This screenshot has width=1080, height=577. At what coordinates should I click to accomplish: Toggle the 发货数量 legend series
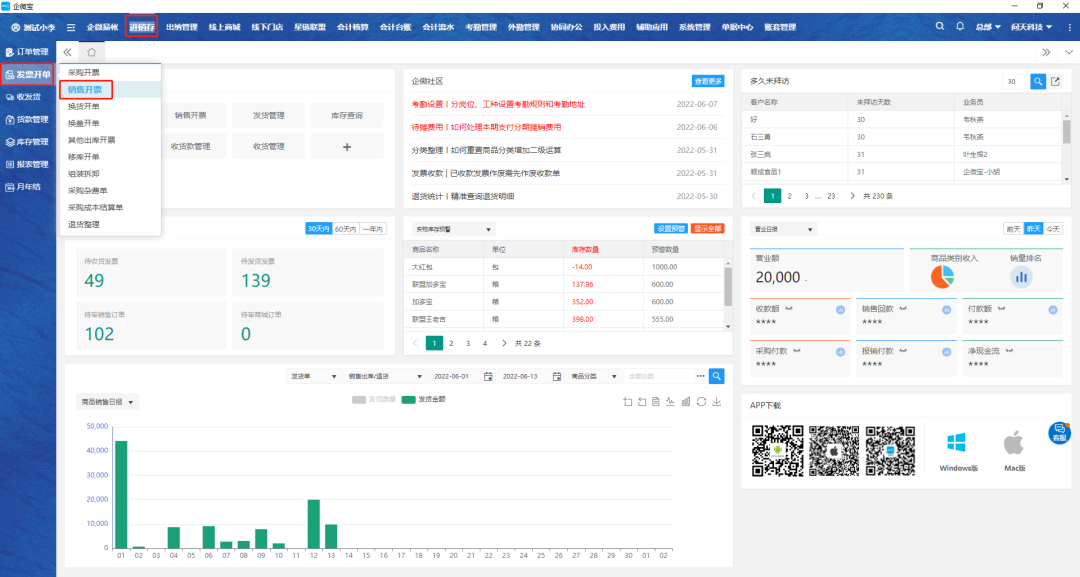click(374, 399)
